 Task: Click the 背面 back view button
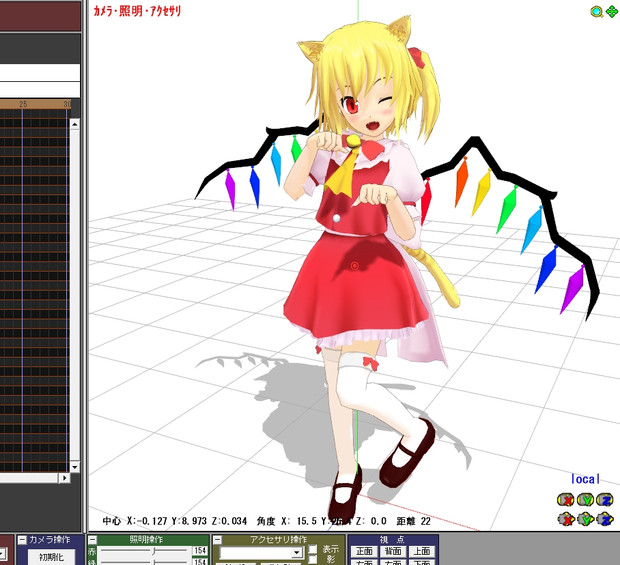point(393,551)
